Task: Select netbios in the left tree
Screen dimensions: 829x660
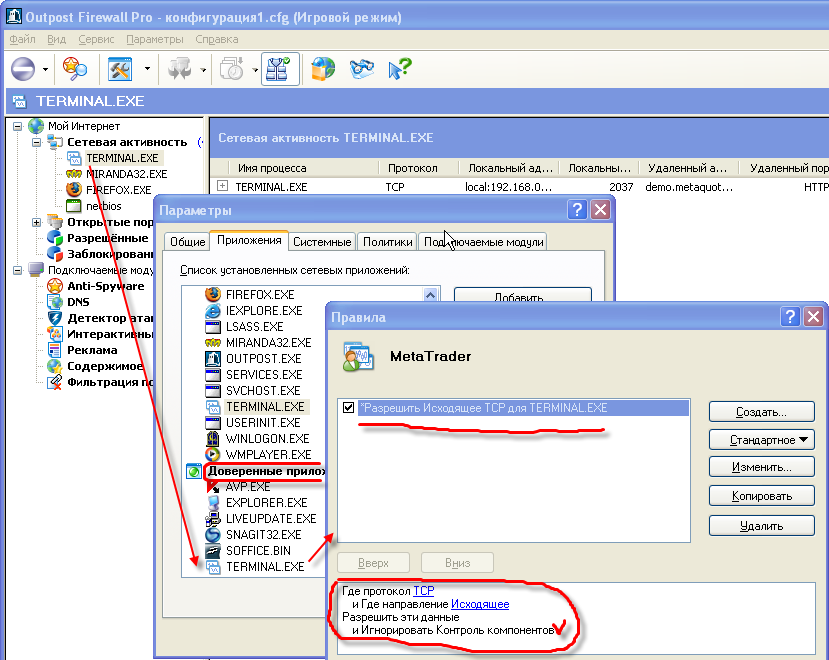Action: pyautogui.click(x=104, y=206)
